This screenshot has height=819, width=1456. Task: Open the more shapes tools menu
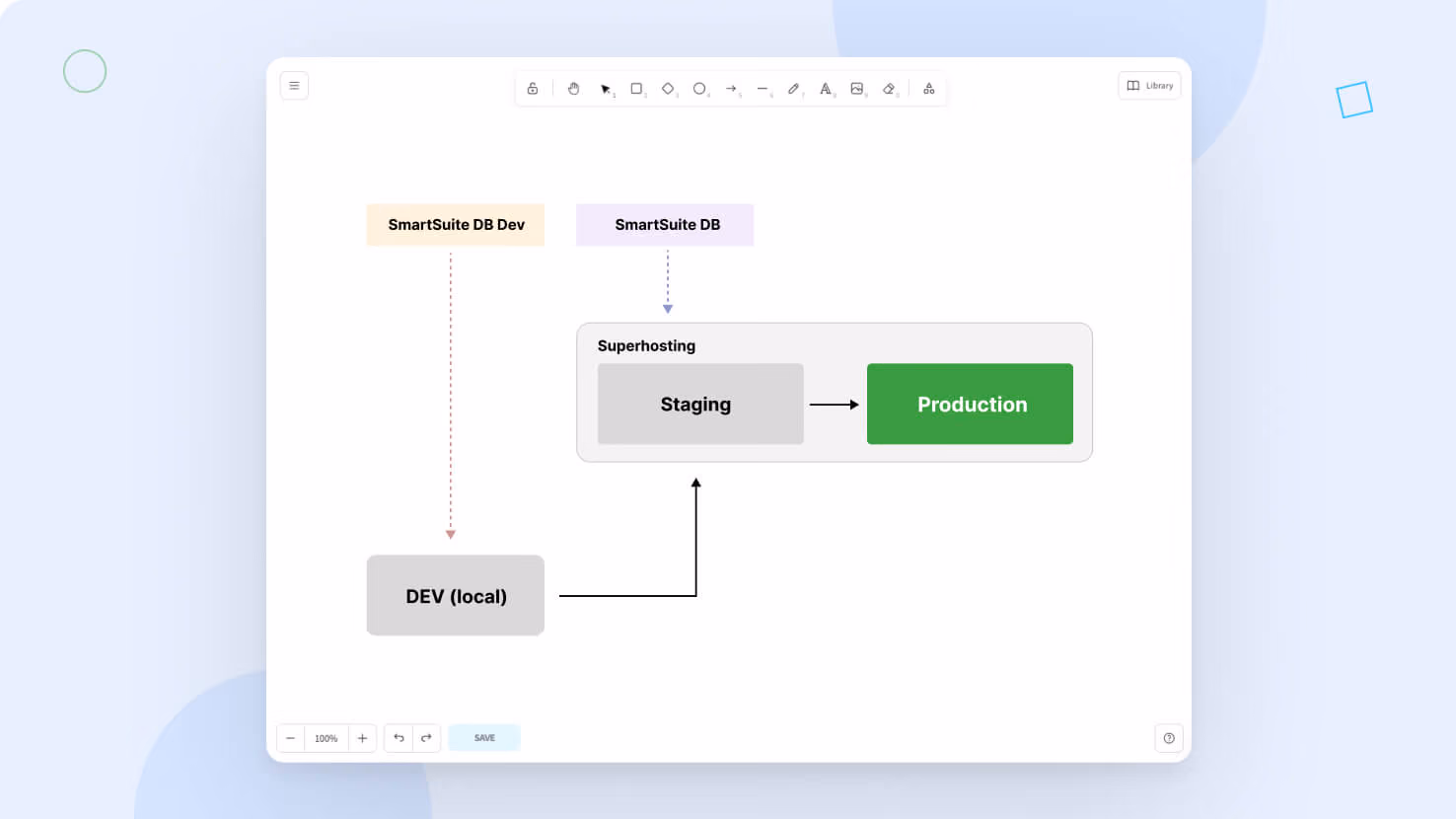pos(929,89)
